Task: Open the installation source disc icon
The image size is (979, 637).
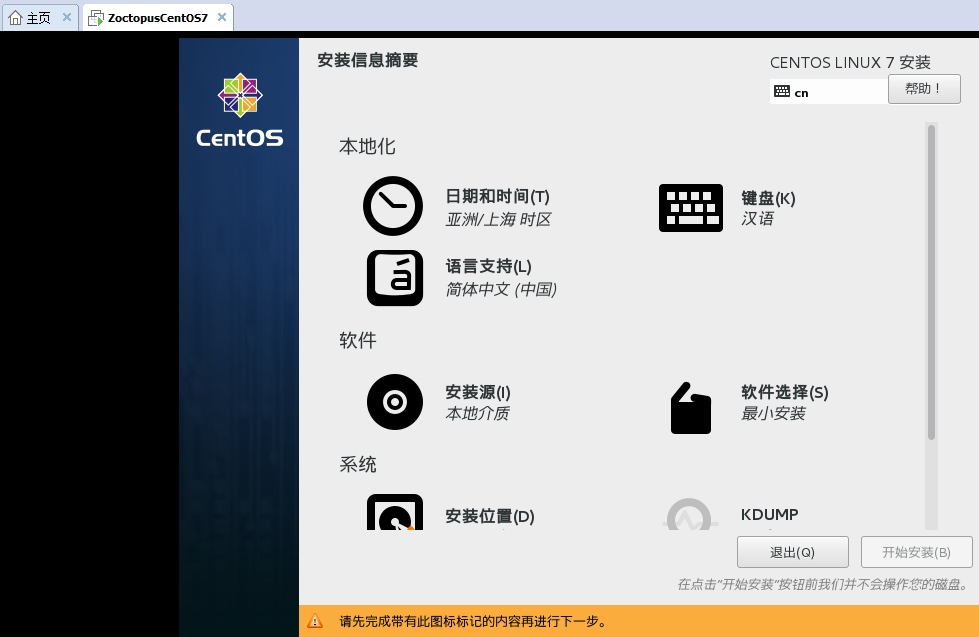Action: coord(395,402)
